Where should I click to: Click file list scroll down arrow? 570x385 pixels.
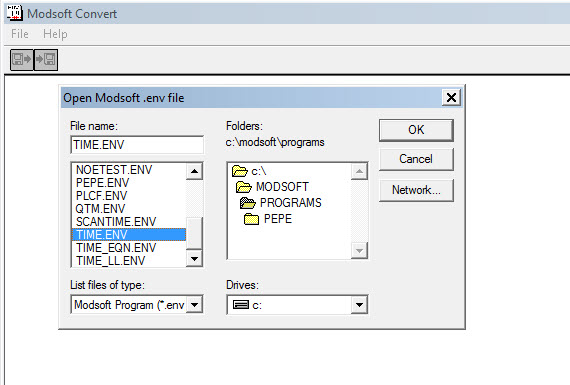tap(194, 258)
